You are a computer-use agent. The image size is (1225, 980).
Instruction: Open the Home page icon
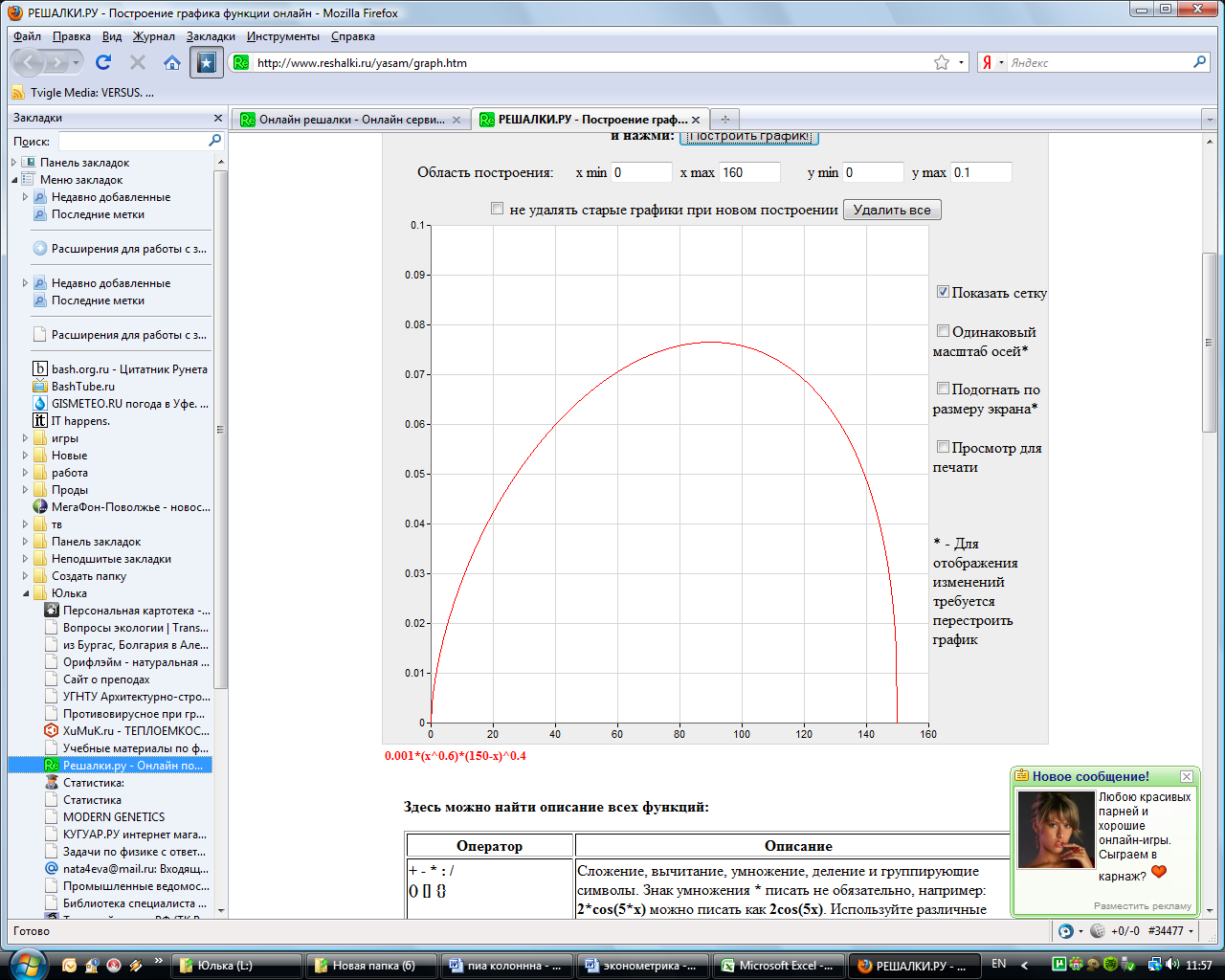(x=172, y=62)
